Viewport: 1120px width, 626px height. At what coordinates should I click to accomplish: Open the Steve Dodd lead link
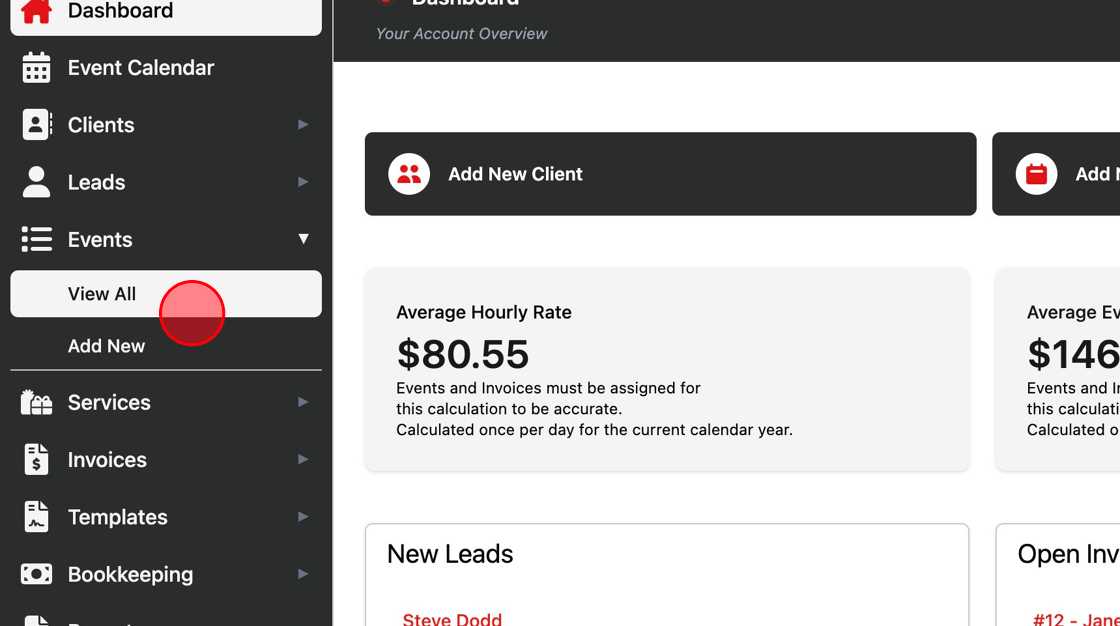(x=452, y=619)
